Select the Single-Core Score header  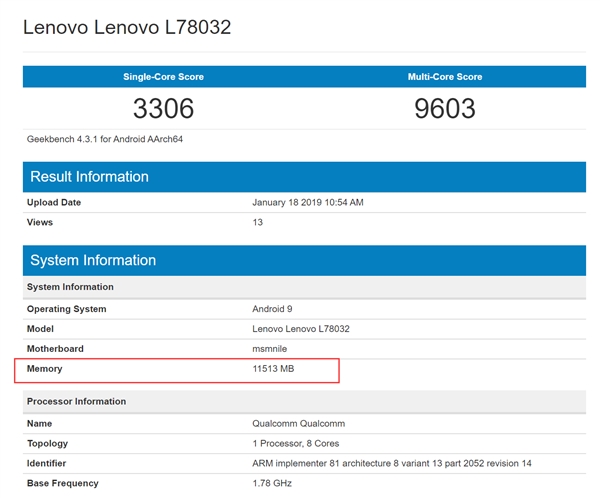[x=163, y=77]
